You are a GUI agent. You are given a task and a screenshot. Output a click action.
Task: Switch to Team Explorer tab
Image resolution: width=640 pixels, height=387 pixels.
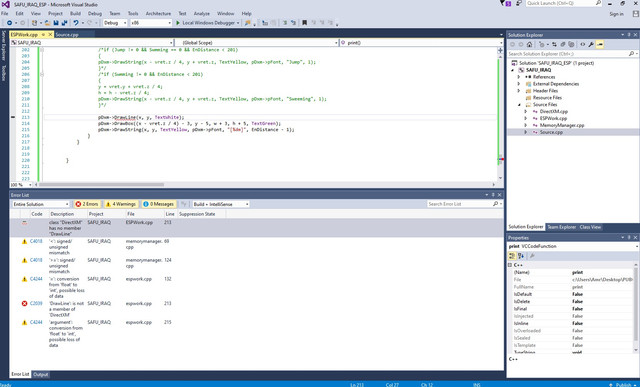pos(561,227)
